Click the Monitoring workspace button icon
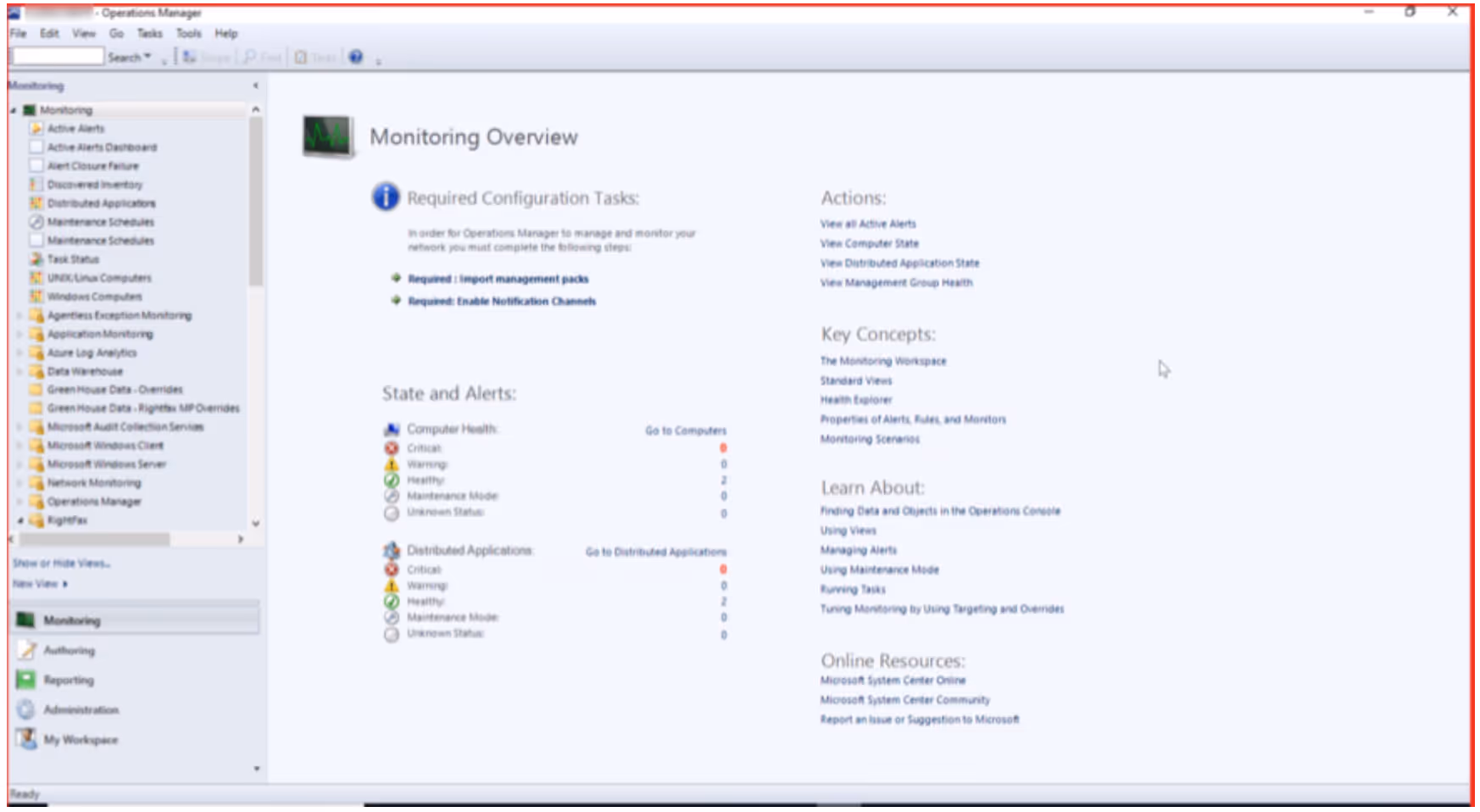The height and width of the screenshot is (812, 1480). (x=26, y=620)
